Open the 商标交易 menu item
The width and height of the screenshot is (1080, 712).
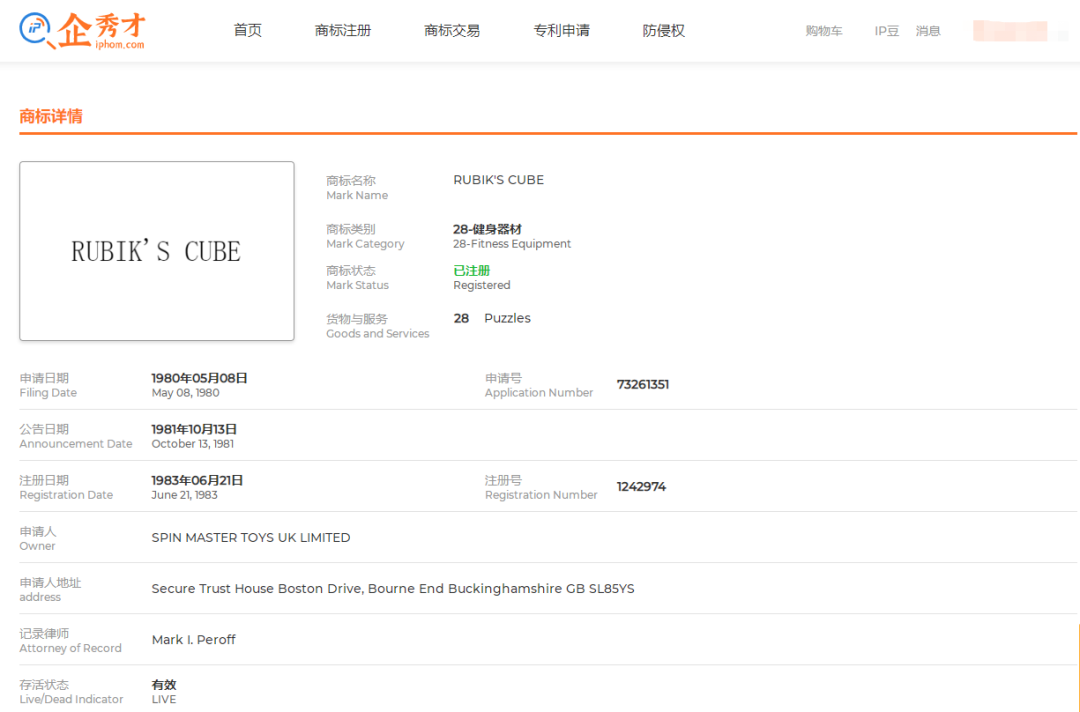(452, 30)
